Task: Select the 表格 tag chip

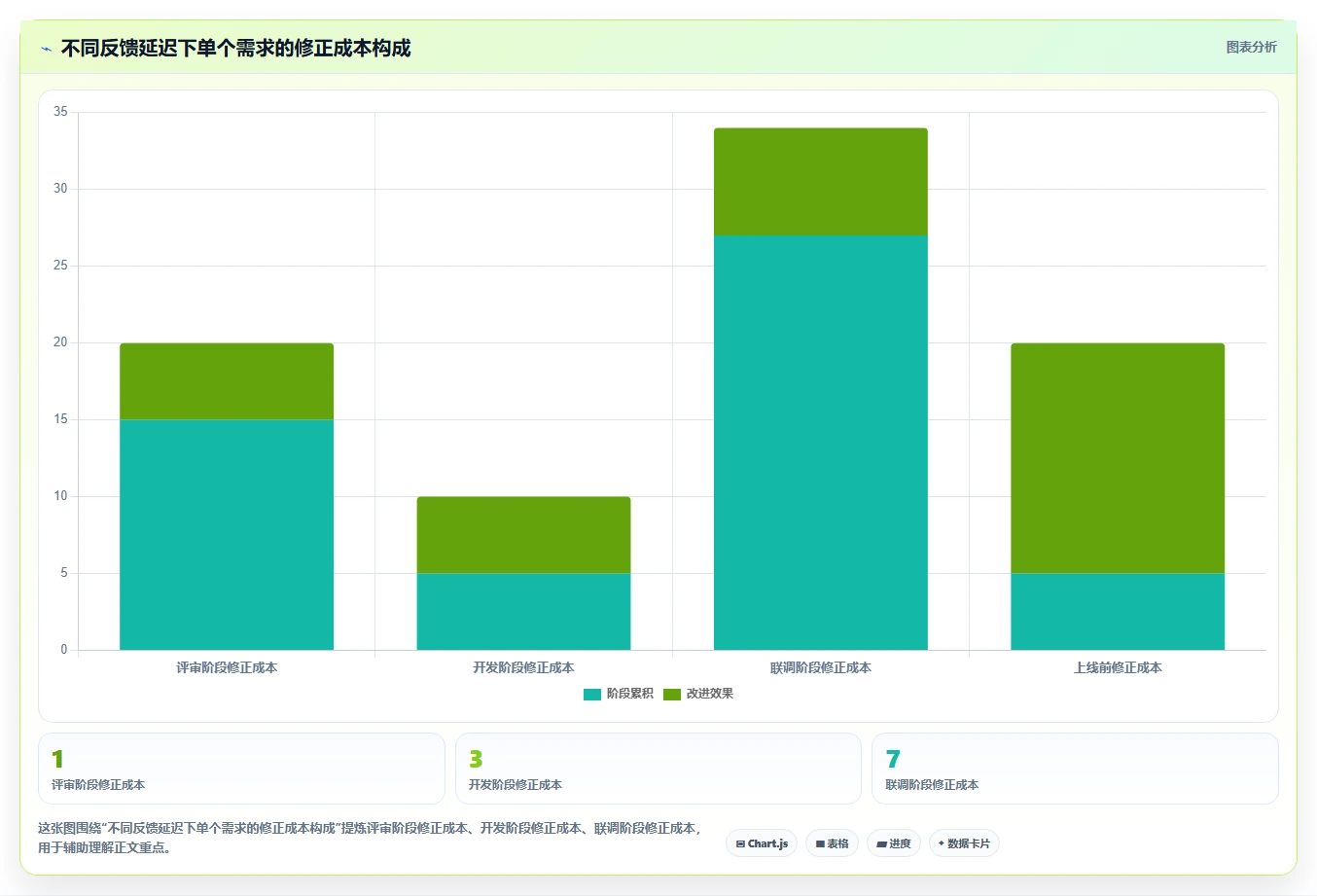Action: click(x=832, y=843)
